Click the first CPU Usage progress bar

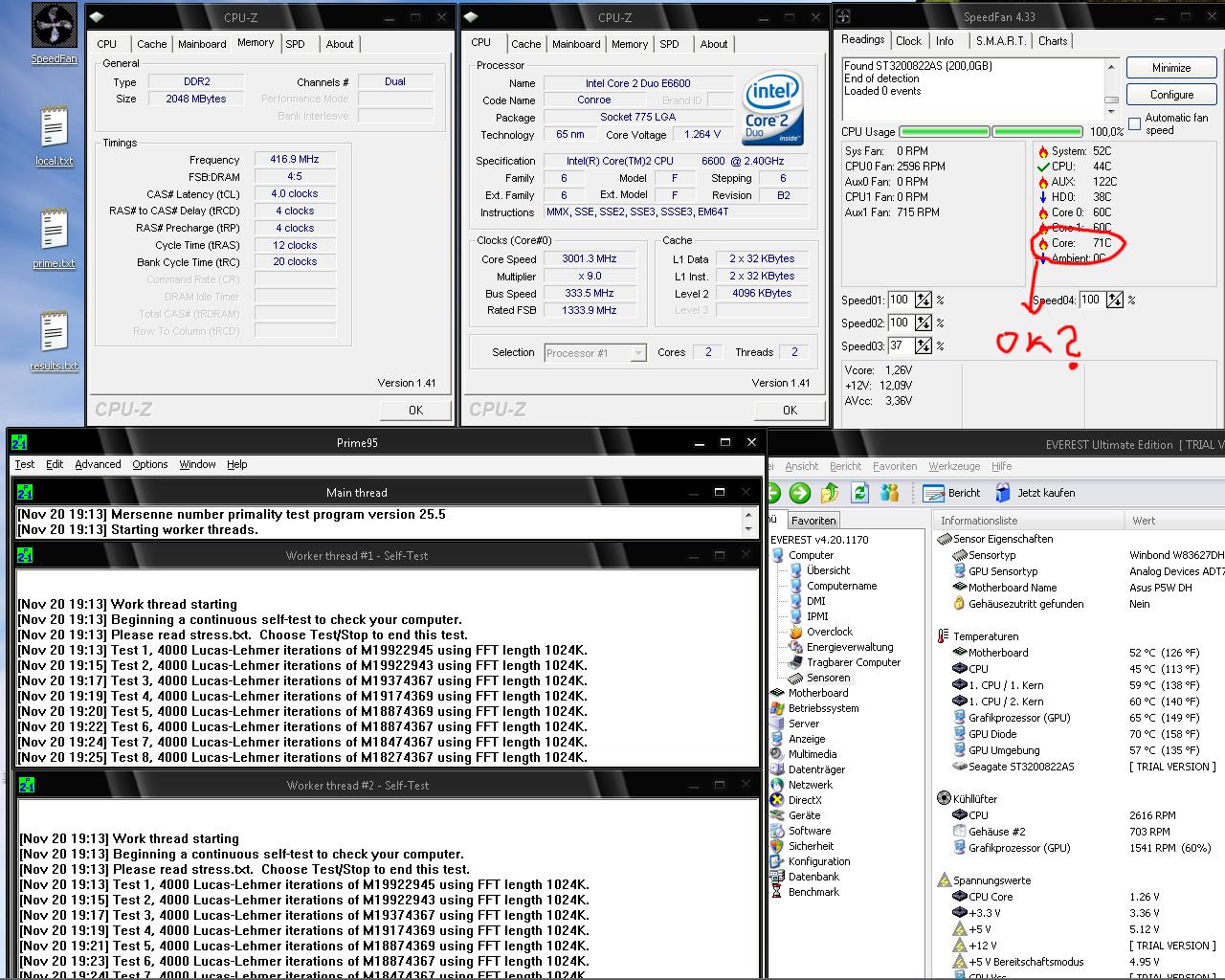(945, 132)
